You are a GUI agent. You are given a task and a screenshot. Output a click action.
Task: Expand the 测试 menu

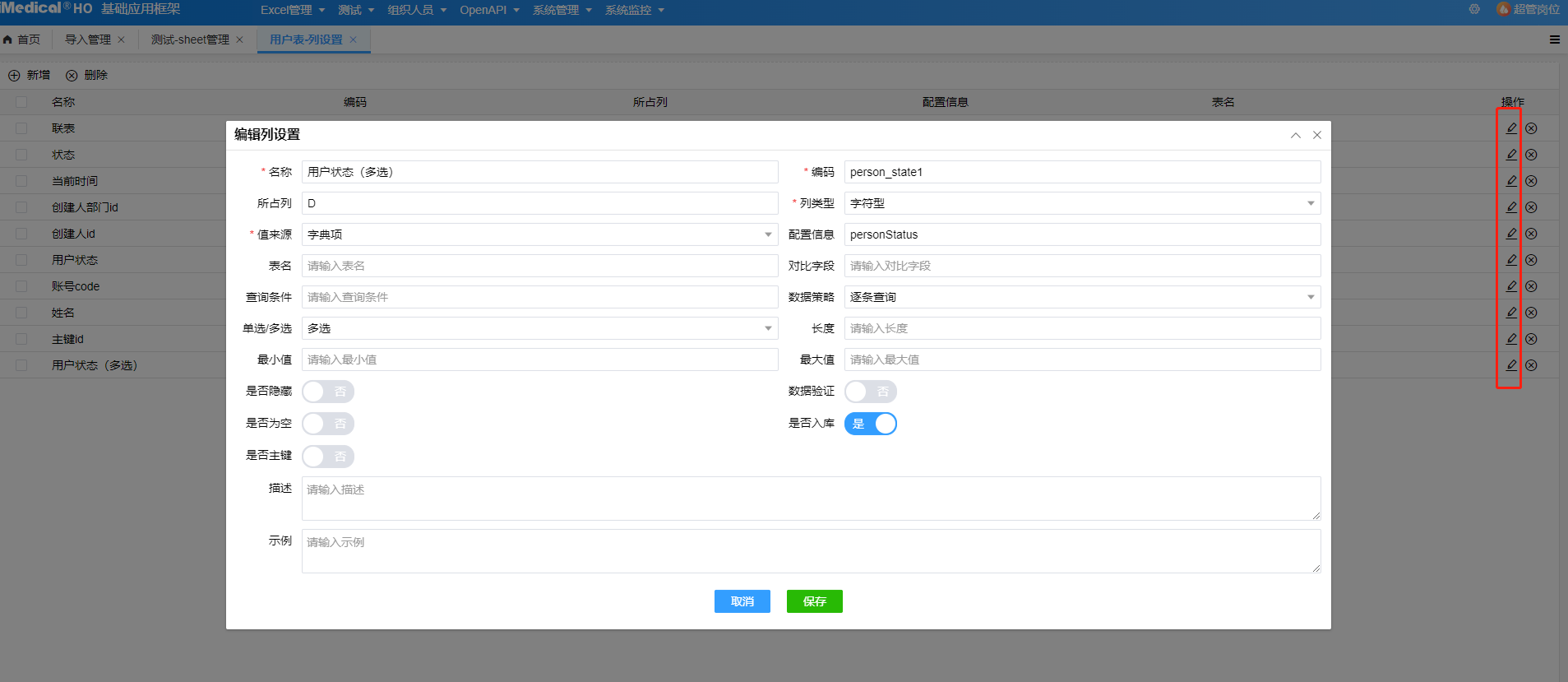click(x=356, y=10)
